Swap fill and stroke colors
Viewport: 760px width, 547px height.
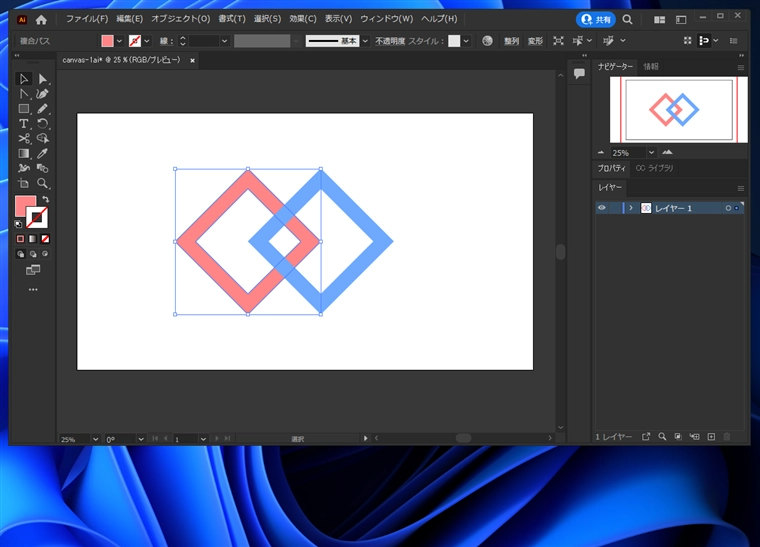pos(46,199)
